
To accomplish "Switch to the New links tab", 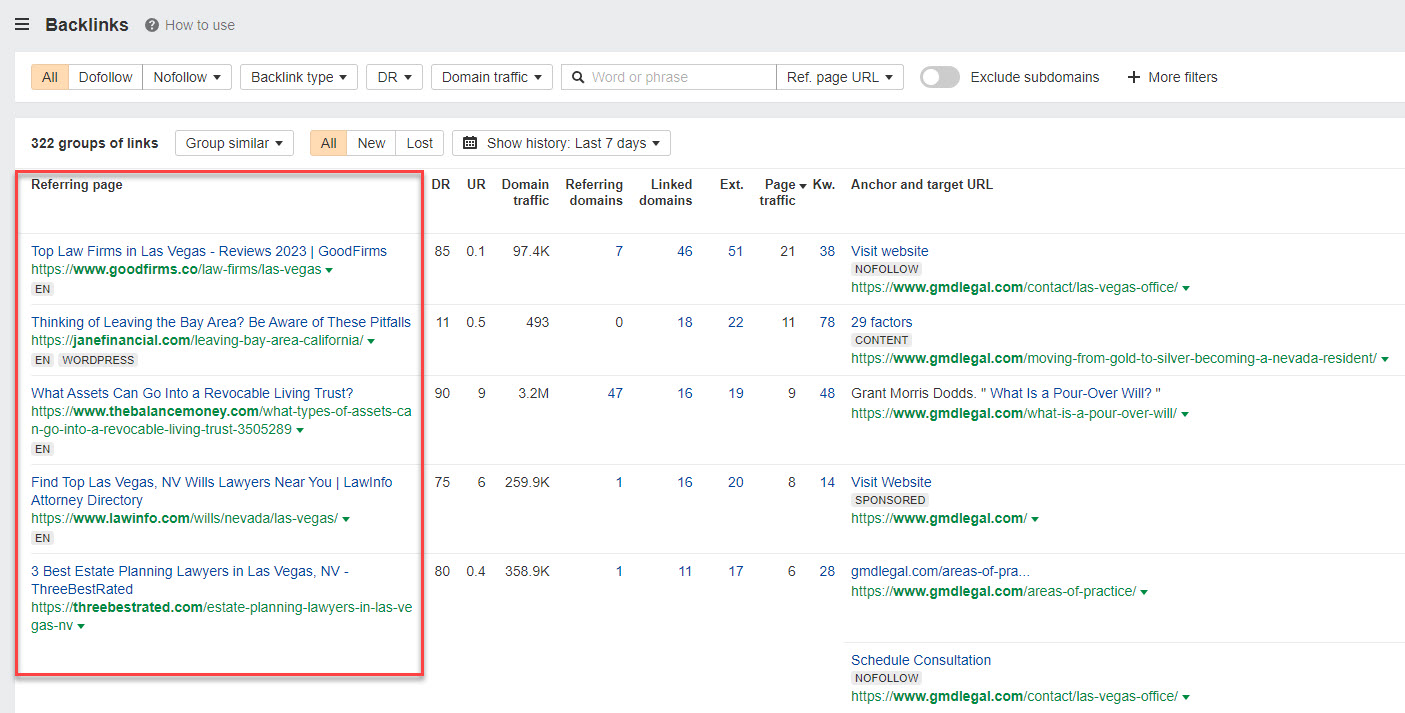I will [x=371, y=143].
